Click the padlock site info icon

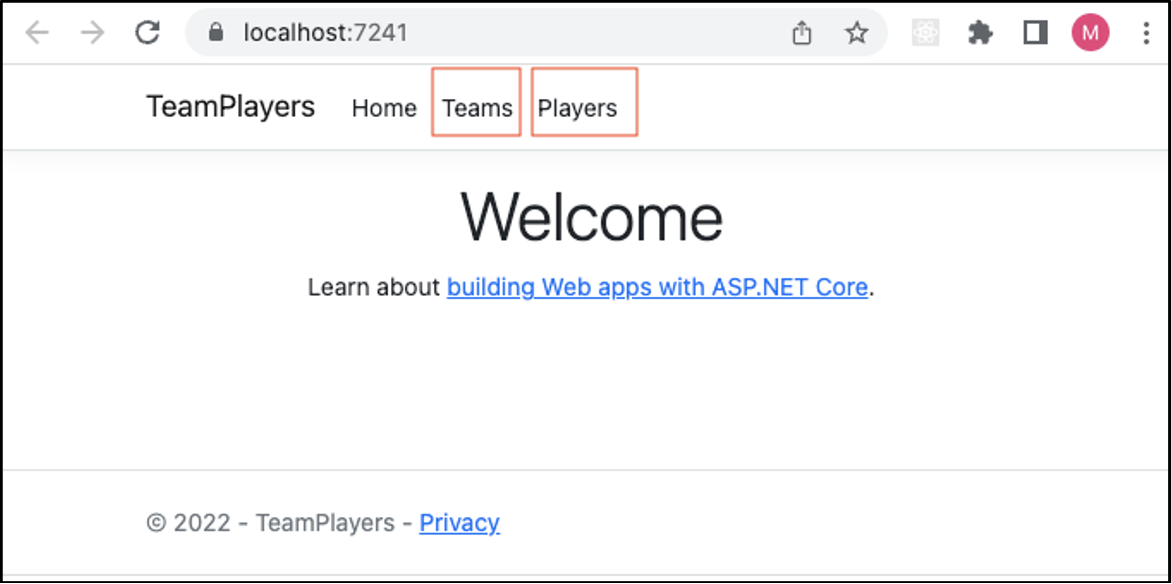(216, 32)
